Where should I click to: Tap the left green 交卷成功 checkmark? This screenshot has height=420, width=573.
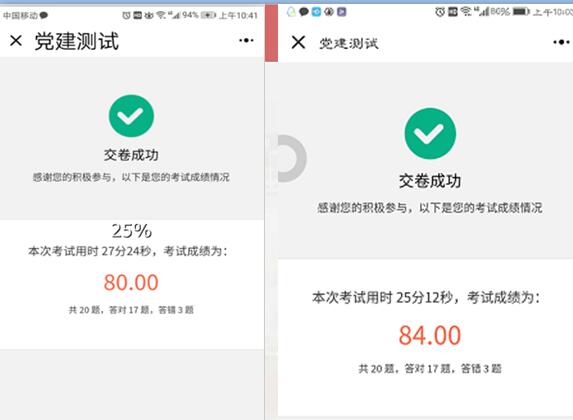click(131, 116)
